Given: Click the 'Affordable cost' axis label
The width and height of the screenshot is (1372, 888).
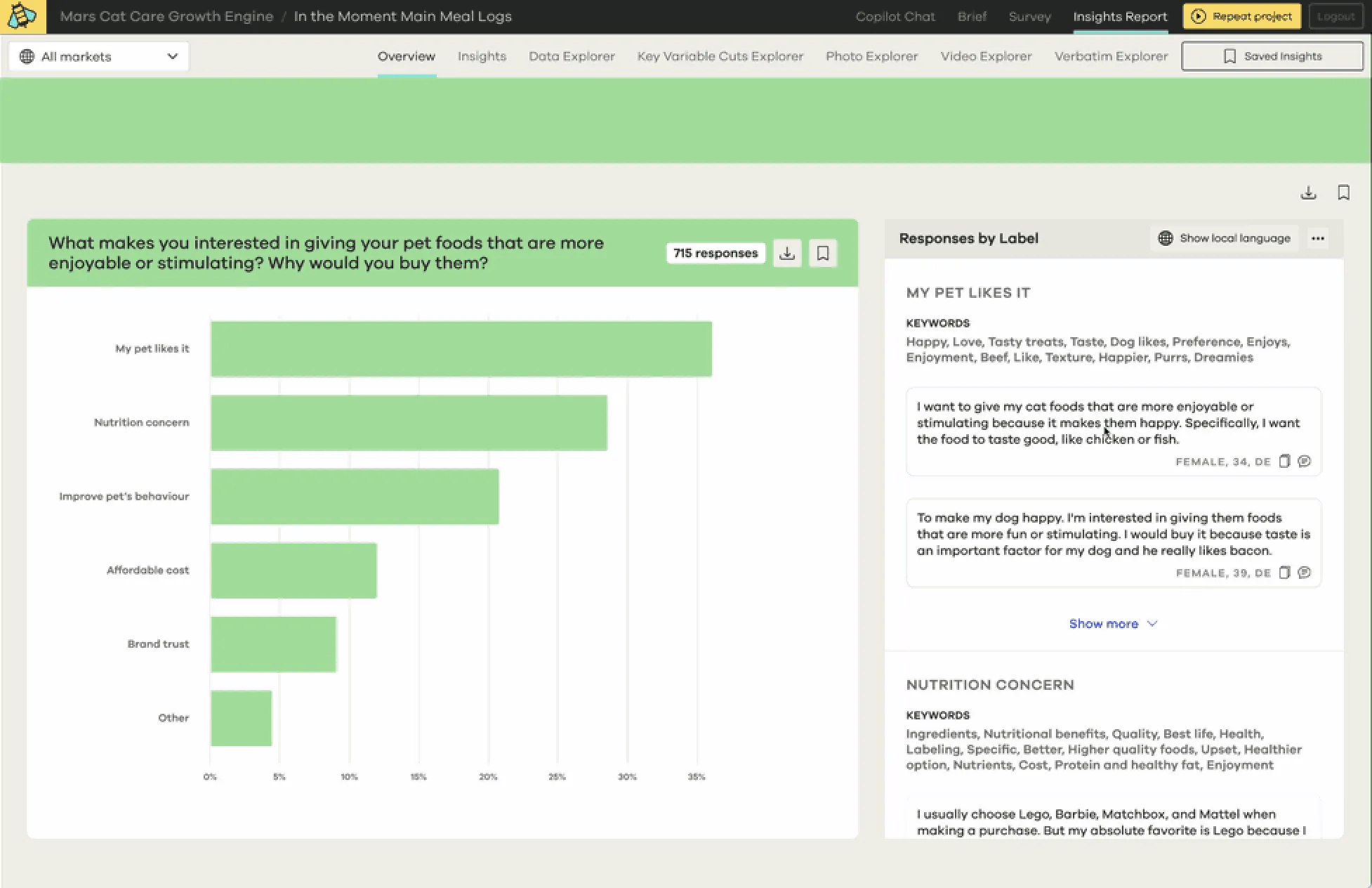Looking at the screenshot, I should [147, 570].
